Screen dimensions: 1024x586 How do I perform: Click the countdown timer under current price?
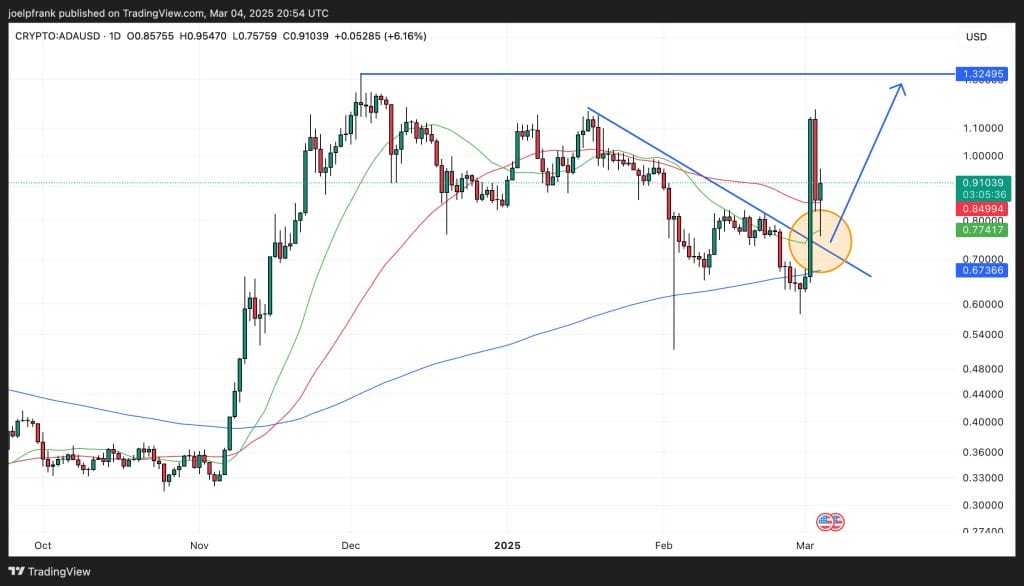click(x=982, y=196)
